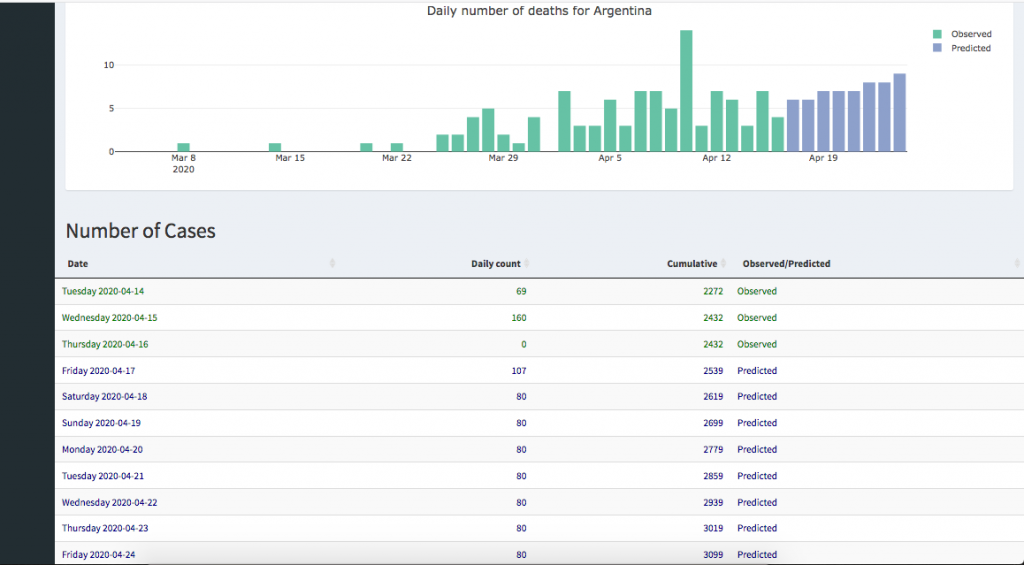Image resolution: width=1024 pixels, height=565 pixels.
Task: Click sort arrows next to Cumulative
Action: (722, 264)
